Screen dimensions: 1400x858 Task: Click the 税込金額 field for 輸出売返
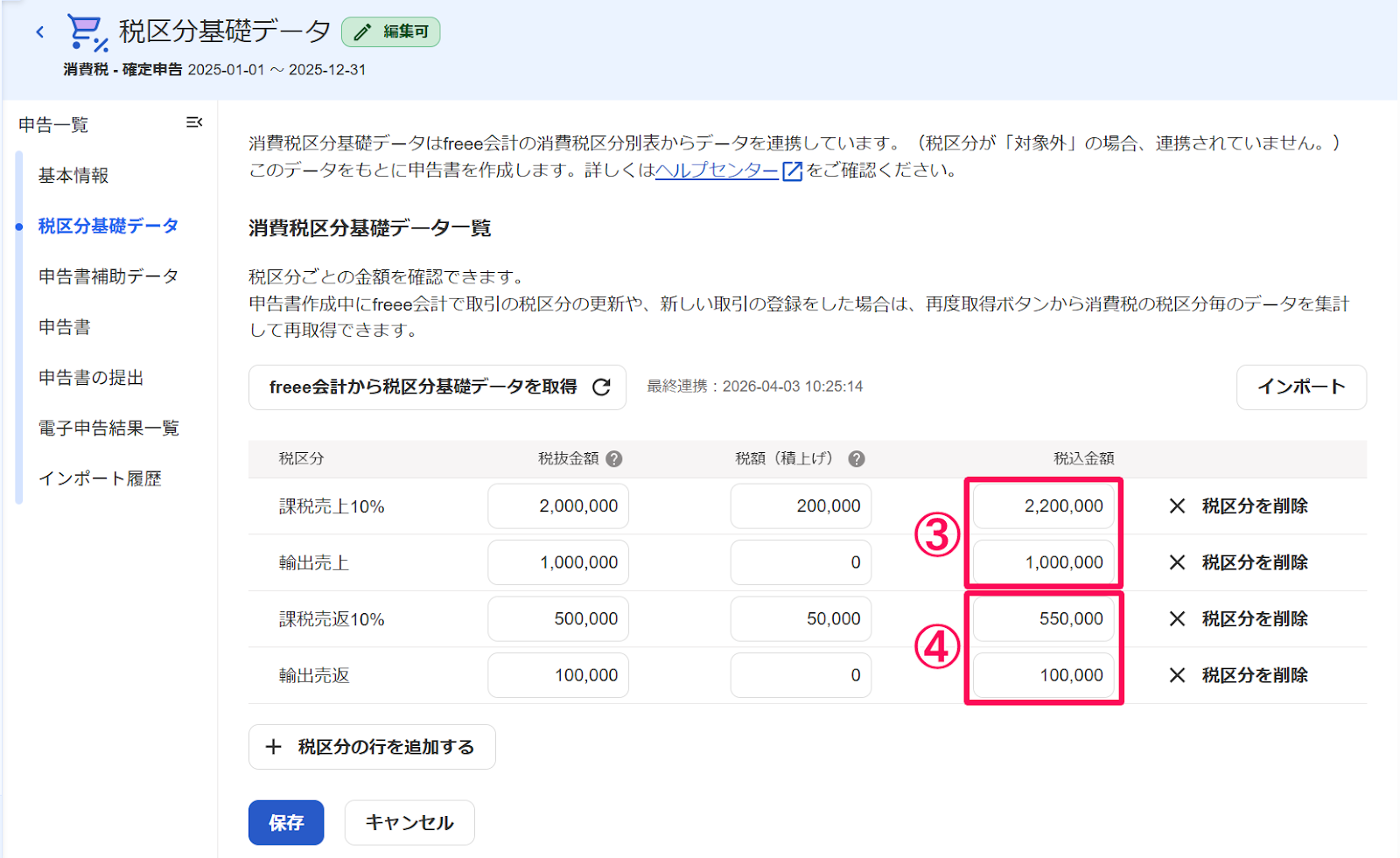1044,675
